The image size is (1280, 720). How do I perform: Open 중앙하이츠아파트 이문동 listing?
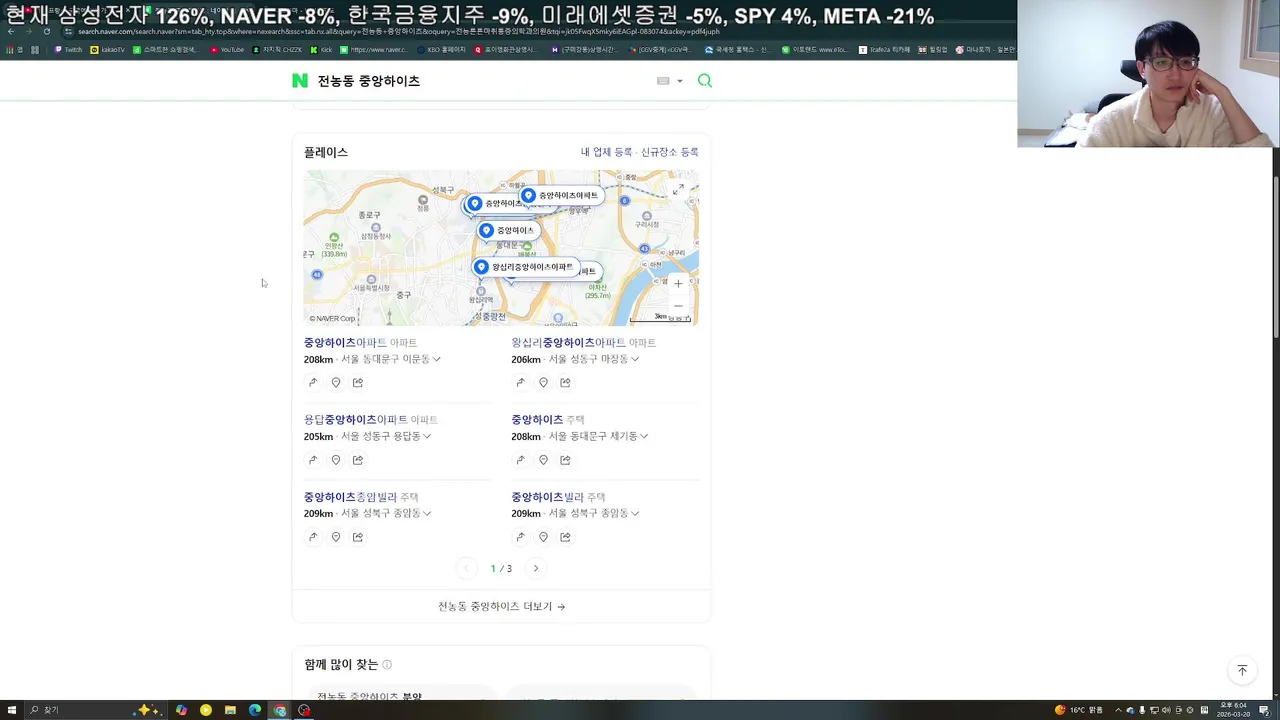(x=345, y=343)
